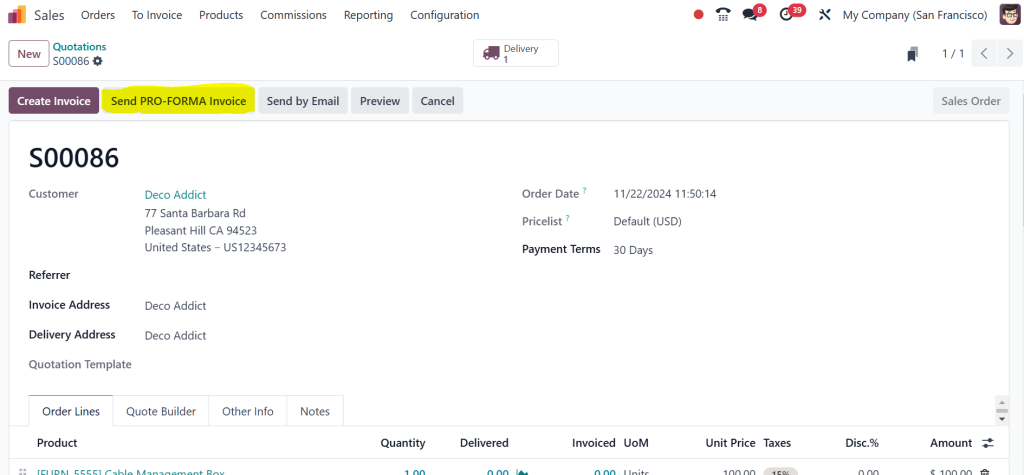Open the Products menu
1024x475 pixels.
[x=221, y=15]
